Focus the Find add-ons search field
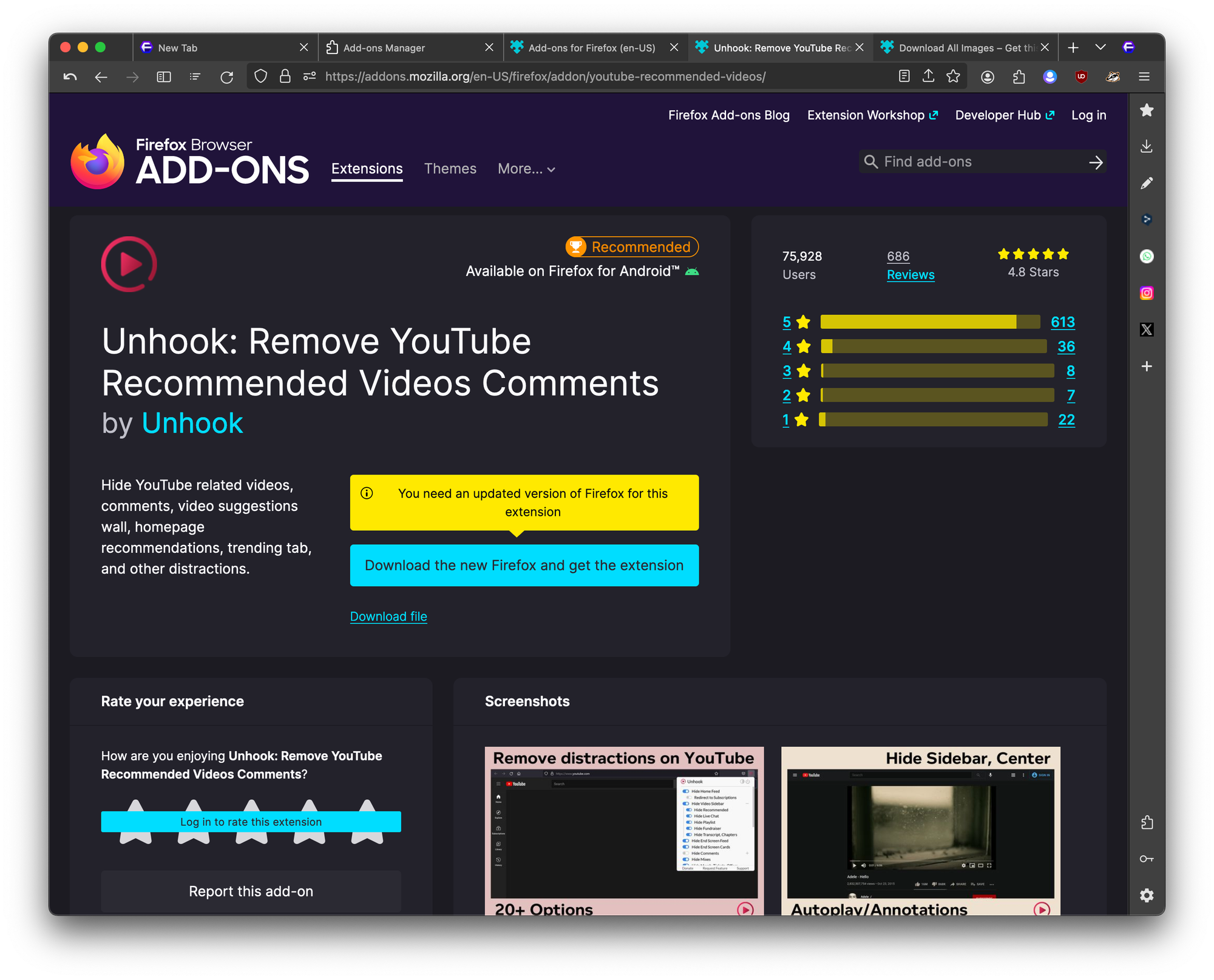This screenshot has width=1214, height=980. (982, 162)
